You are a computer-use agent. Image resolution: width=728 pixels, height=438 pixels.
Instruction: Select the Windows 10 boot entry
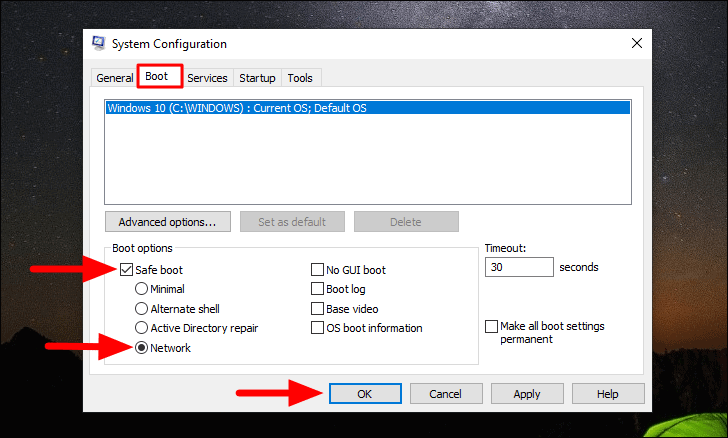tap(368, 108)
